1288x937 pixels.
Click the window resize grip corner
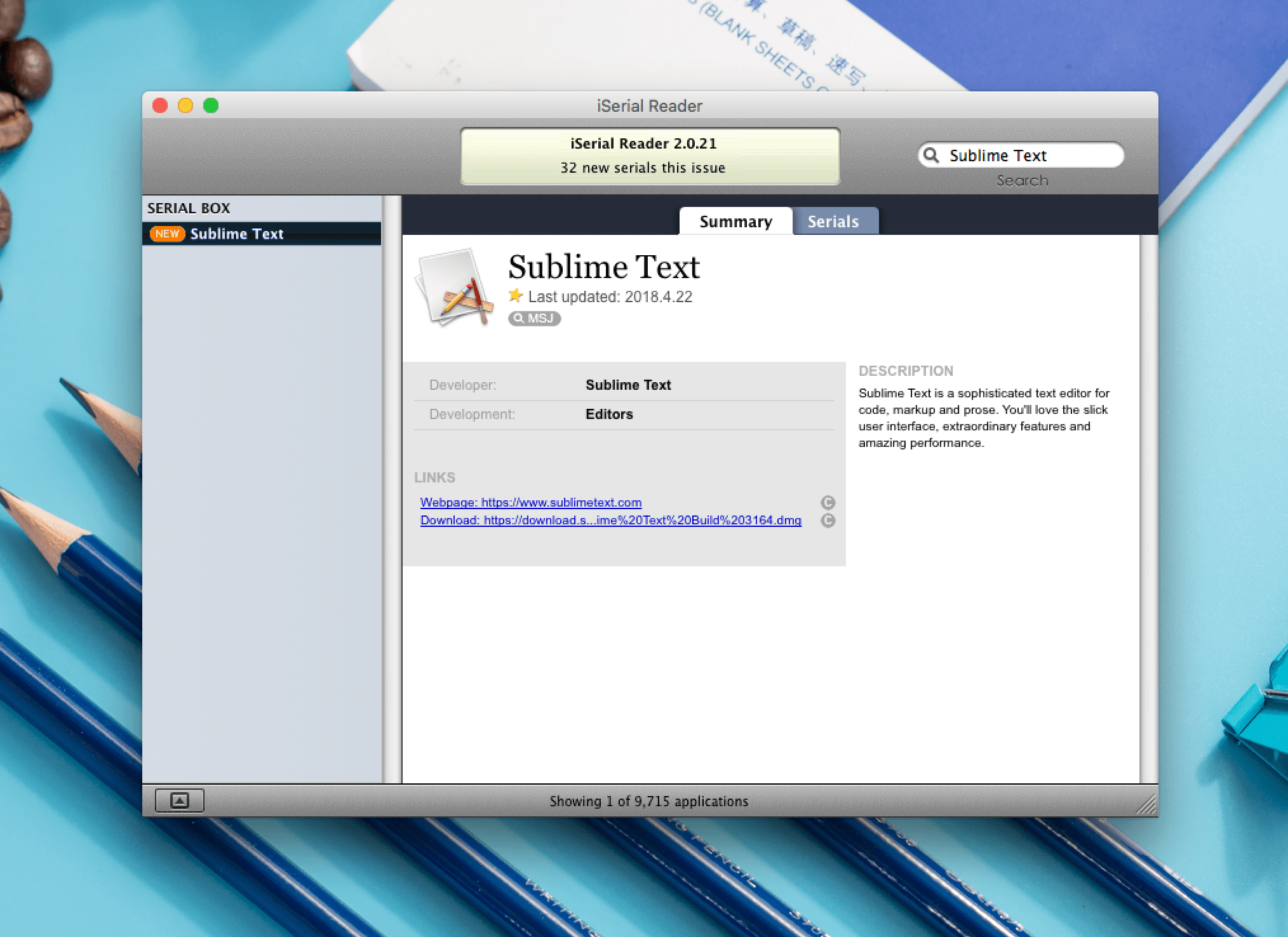tap(1146, 805)
